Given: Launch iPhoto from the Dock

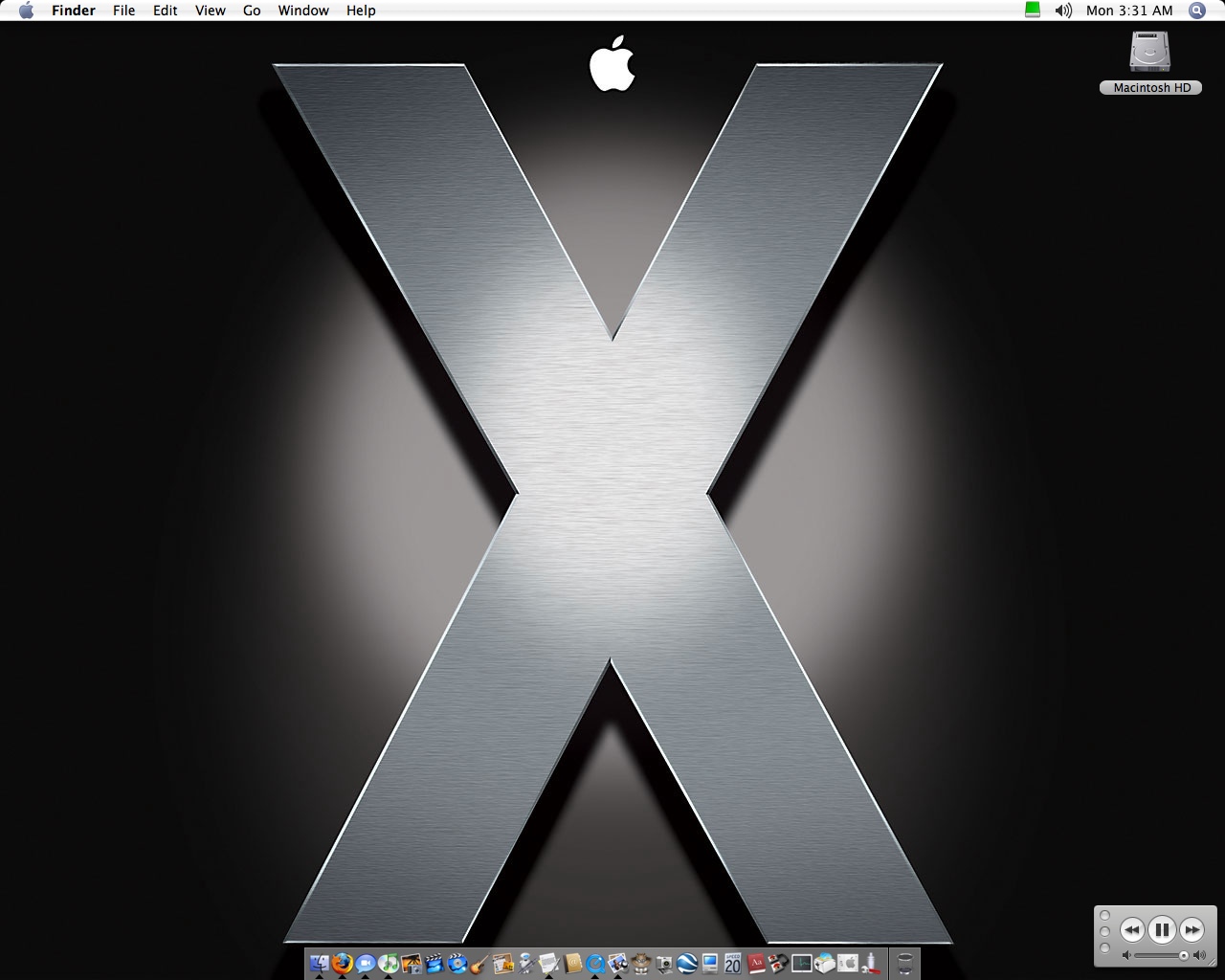Looking at the screenshot, I should pyautogui.click(x=412, y=963).
